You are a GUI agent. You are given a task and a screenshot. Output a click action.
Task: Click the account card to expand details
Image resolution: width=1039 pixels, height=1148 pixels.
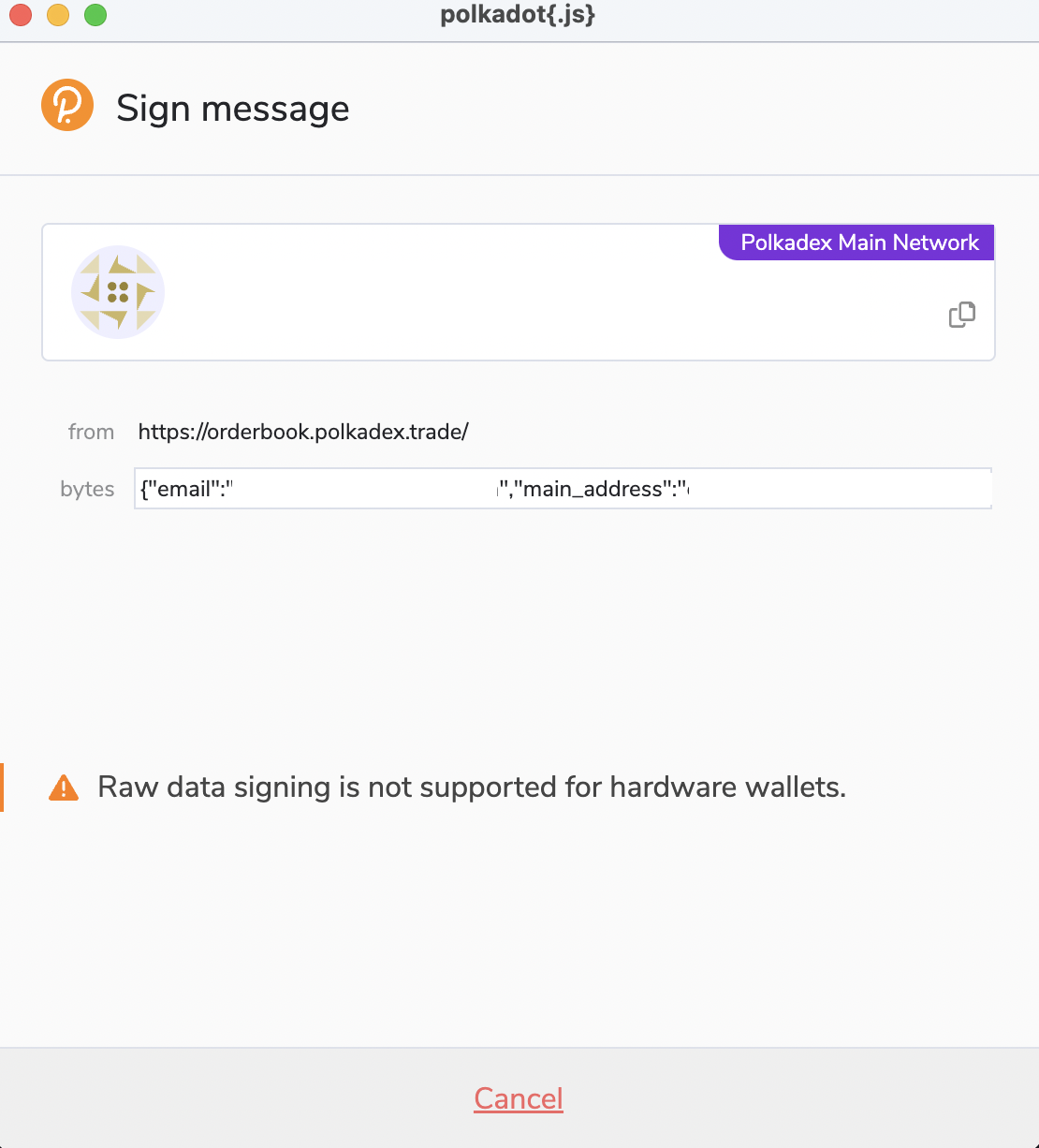click(x=518, y=292)
